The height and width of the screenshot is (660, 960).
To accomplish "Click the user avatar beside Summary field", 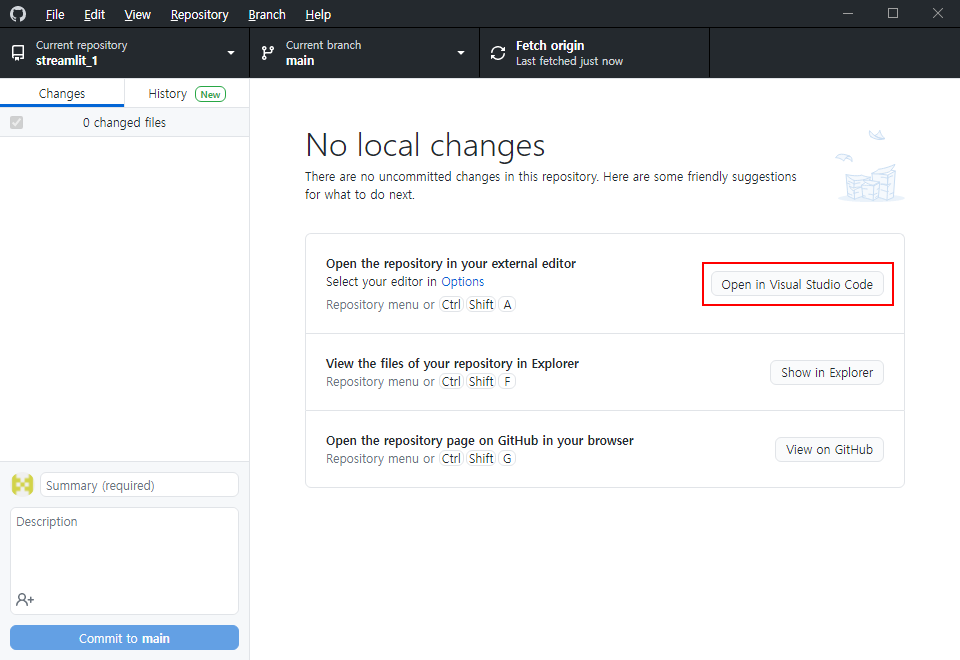I will [23, 485].
